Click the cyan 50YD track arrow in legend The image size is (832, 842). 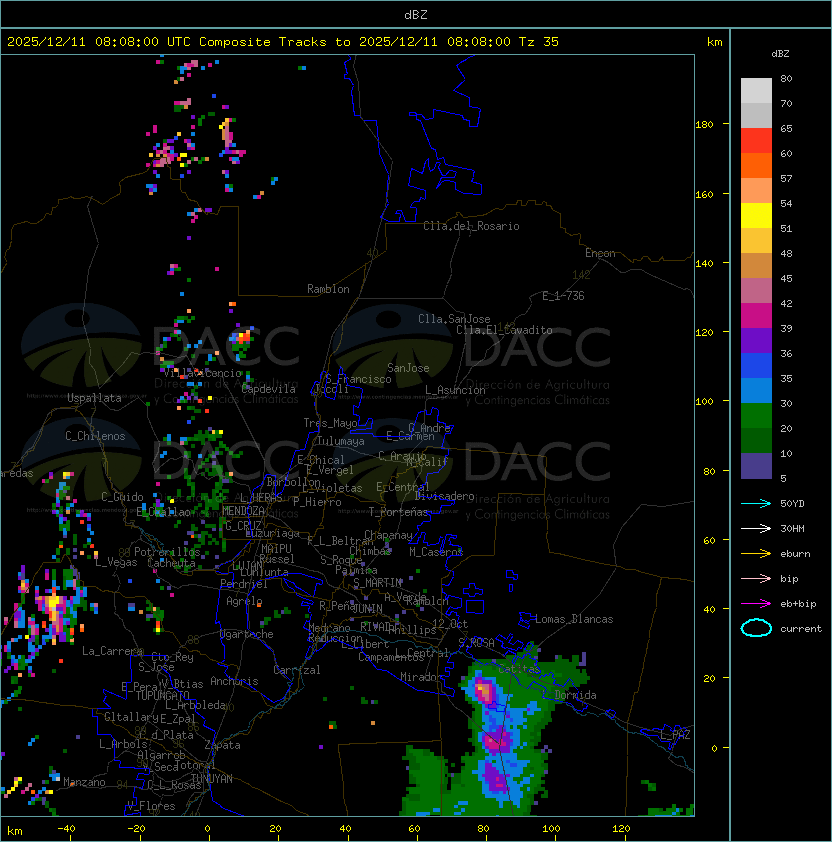(x=756, y=504)
